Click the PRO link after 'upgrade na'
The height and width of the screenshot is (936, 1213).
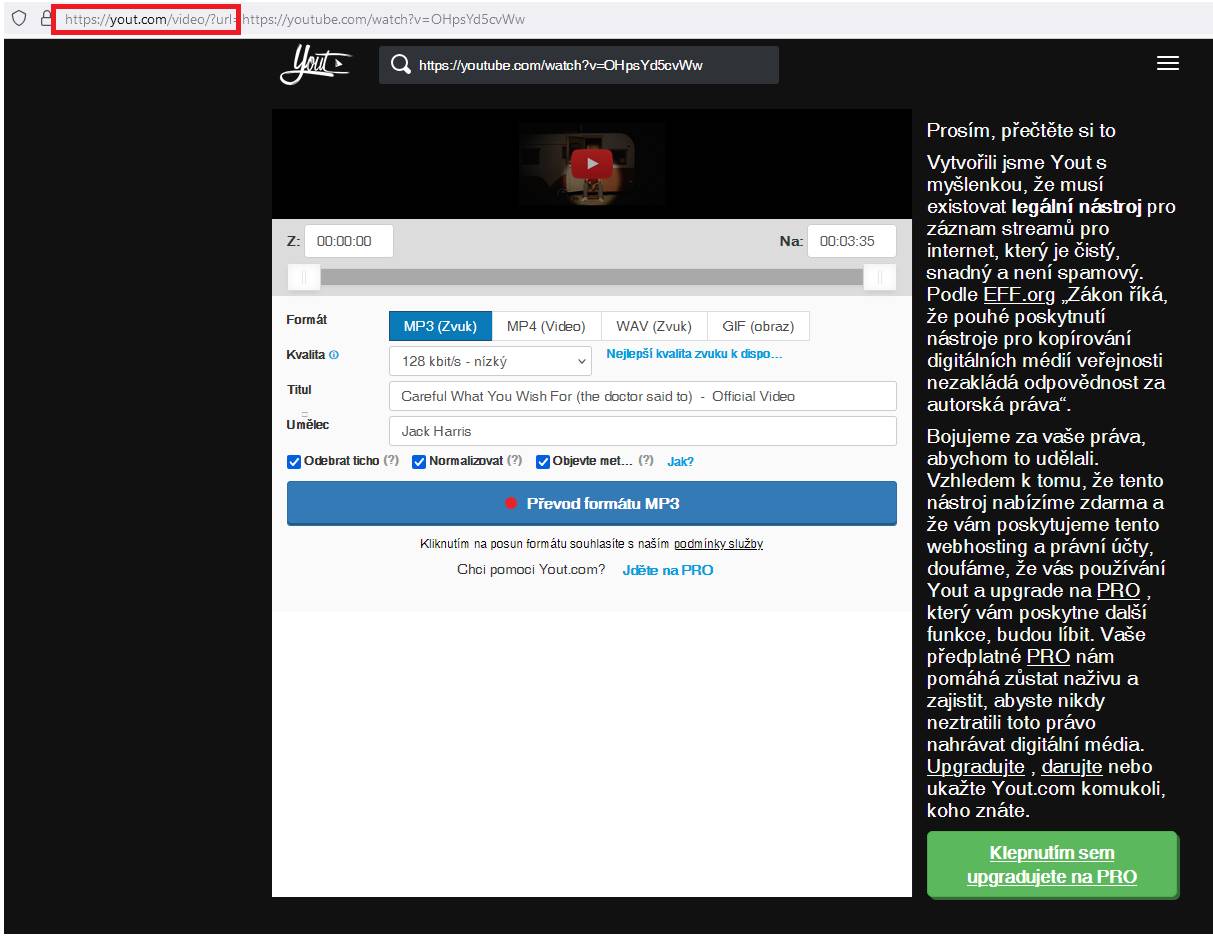pos(1118,591)
